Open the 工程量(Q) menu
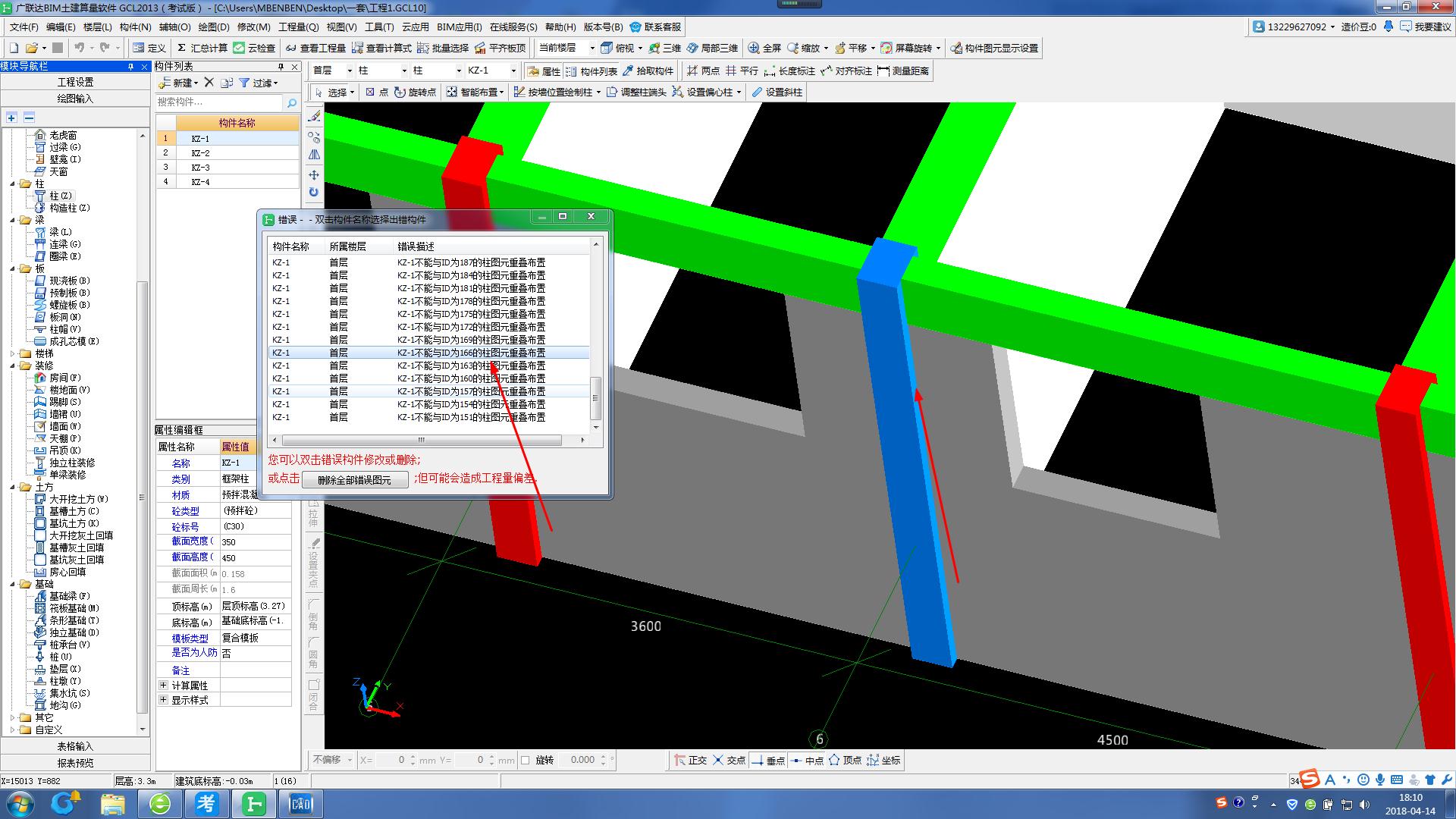The width and height of the screenshot is (1456, 819). click(298, 27)
